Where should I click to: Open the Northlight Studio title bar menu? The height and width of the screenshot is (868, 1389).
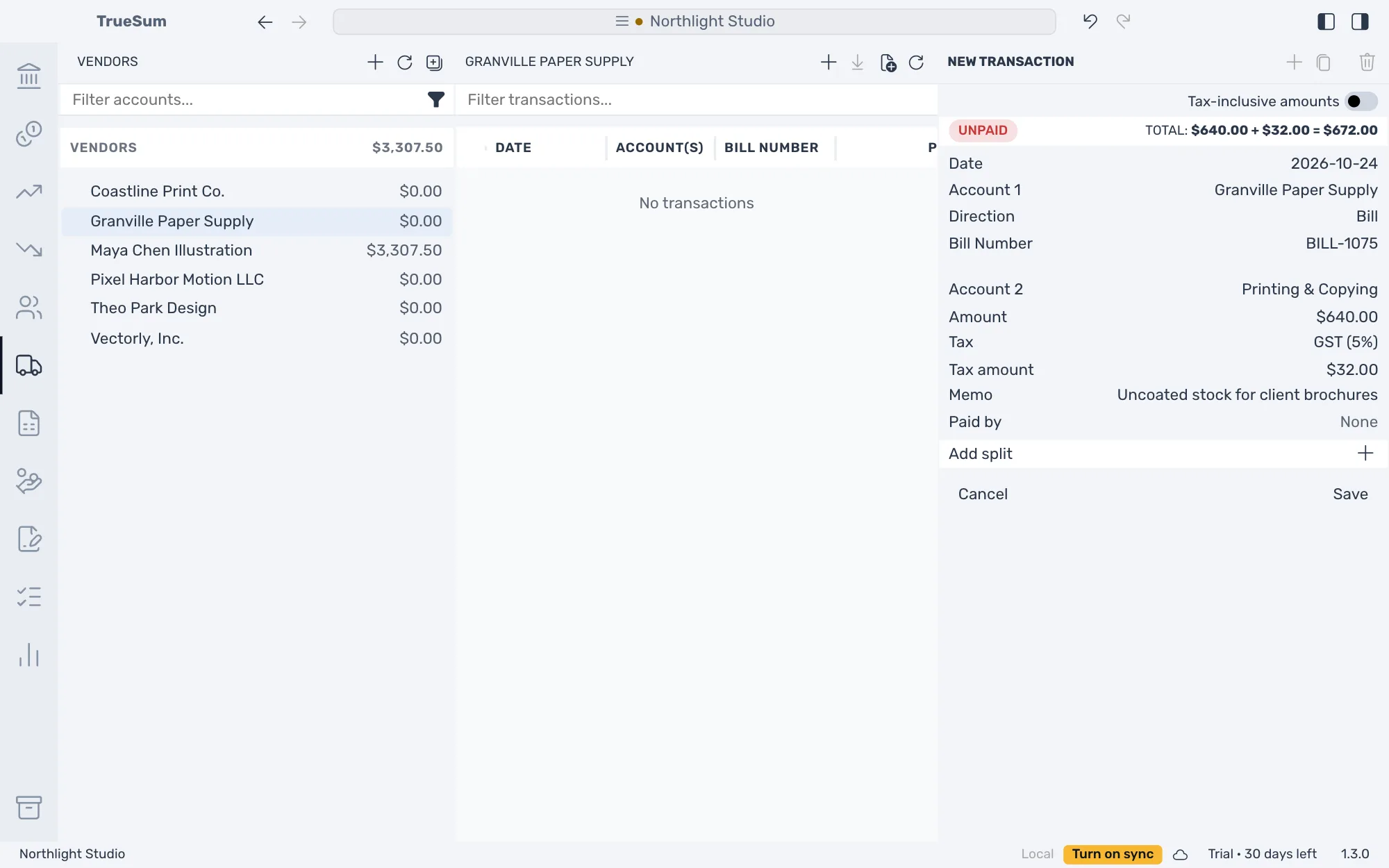(694, 22)
